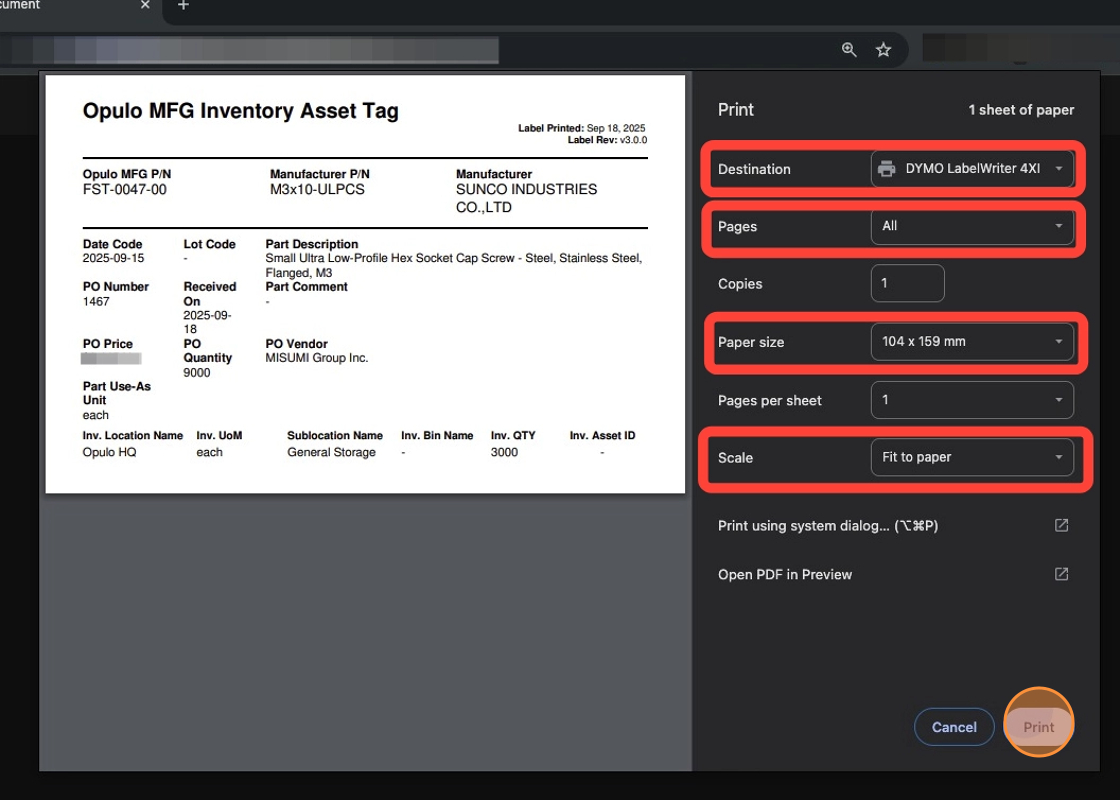Click the asset tag print preview page
This screenshot has height=800, width=1120.
click(365, 284)
